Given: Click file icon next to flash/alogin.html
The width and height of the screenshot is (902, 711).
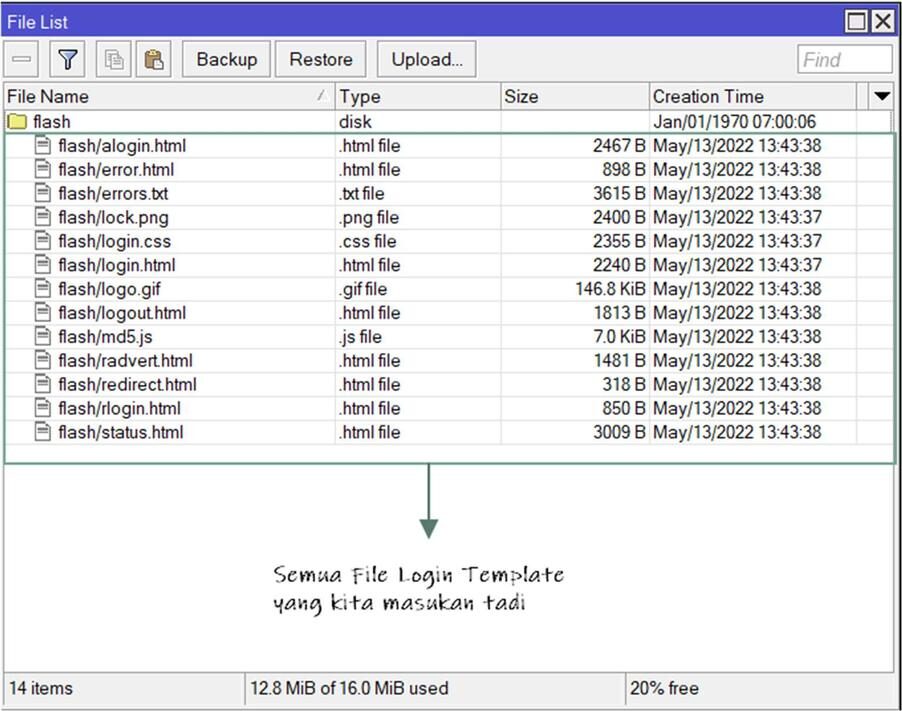Looking at the screenshot, I should tap(43, 146).
